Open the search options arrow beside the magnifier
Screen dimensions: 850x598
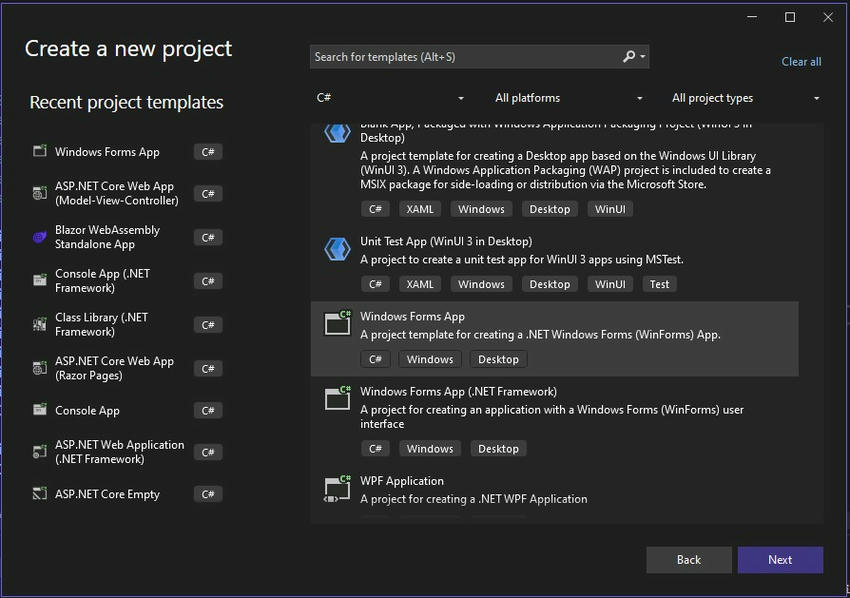pyautogui.click(x=642, y=56)
